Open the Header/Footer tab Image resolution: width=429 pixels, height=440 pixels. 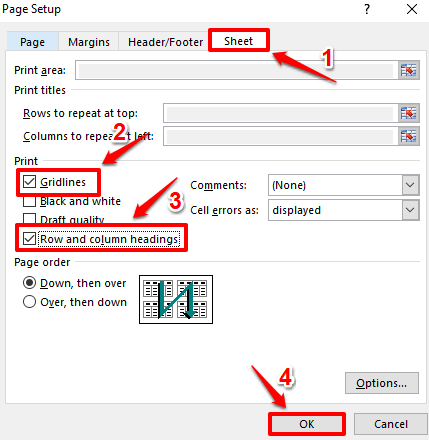click(x=165, y=42)
